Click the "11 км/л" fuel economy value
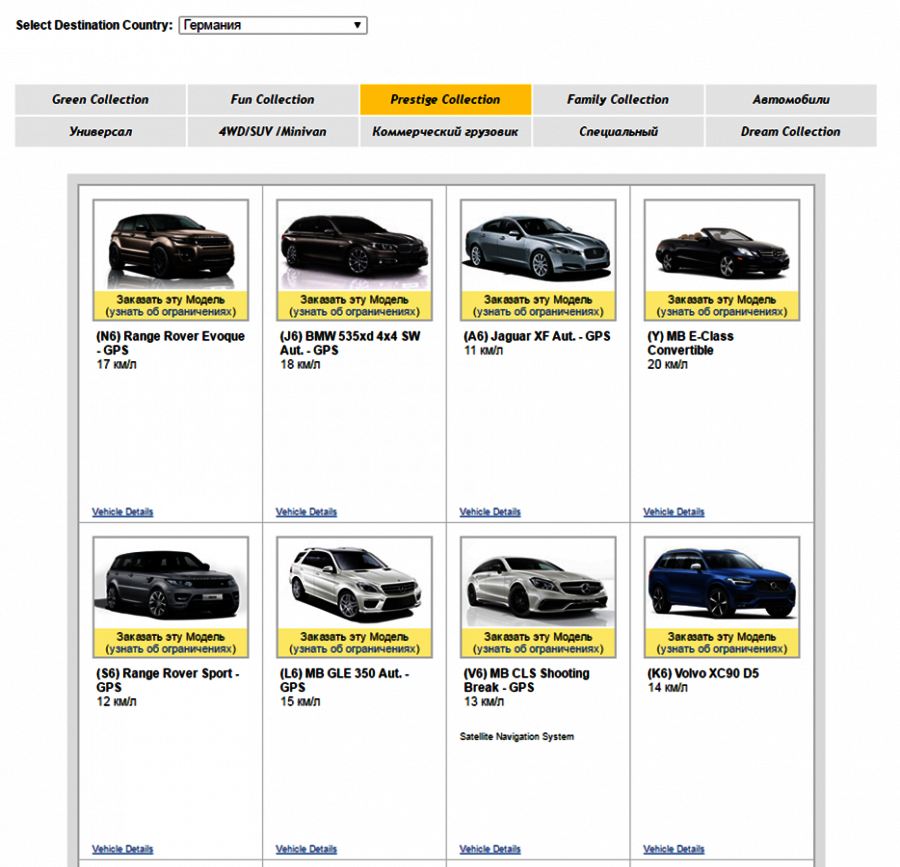The image size is (900, 867). tap(483, 351)
